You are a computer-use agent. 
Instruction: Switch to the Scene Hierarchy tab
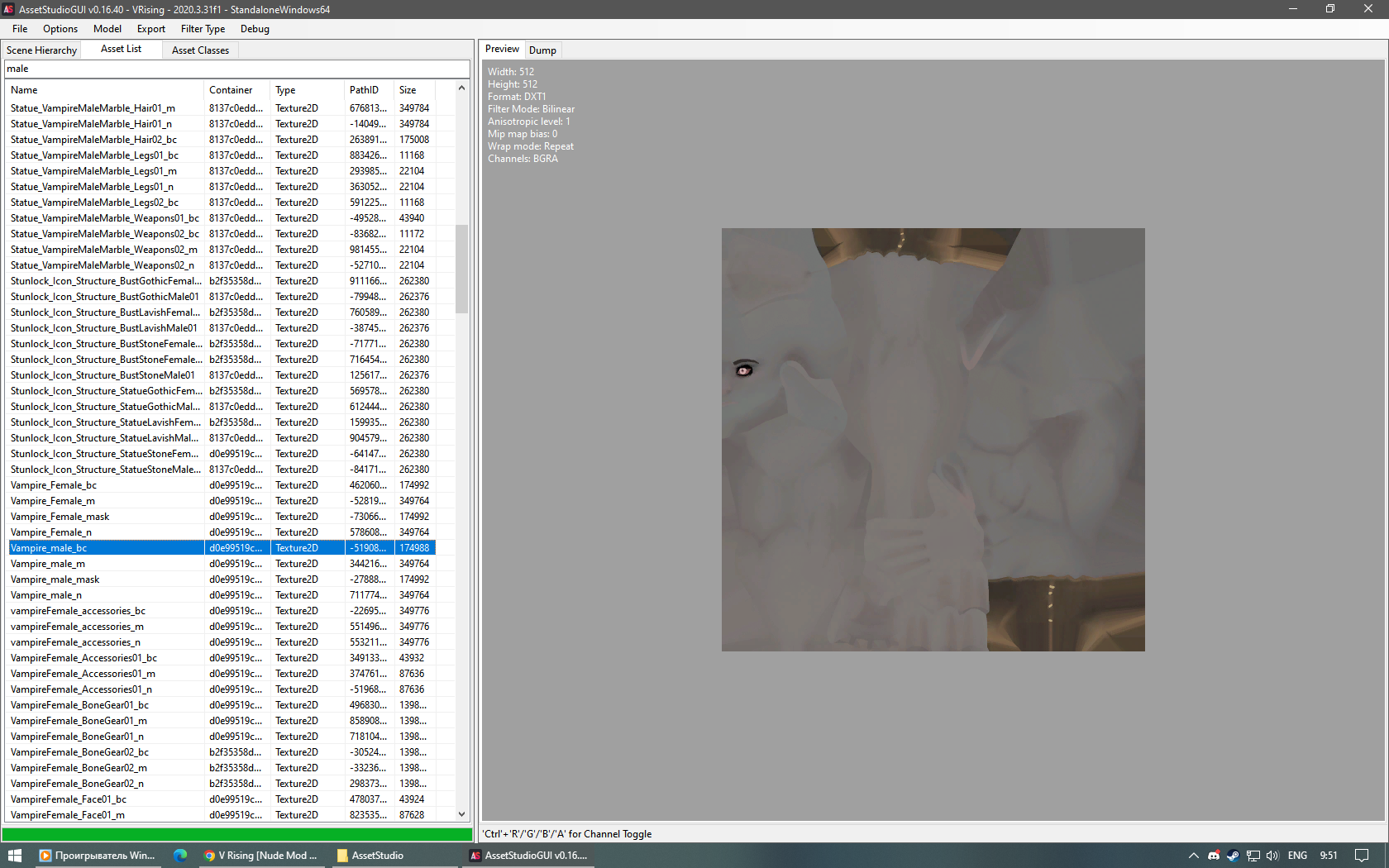41,50
